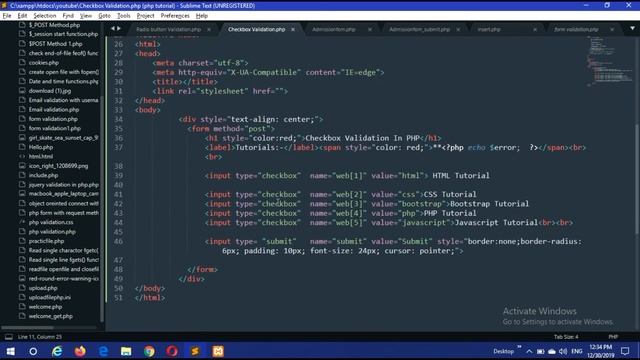Click the stylesheet icon beside php validation.css
This screenshot has width=640, height=360.
coord(22,222)
